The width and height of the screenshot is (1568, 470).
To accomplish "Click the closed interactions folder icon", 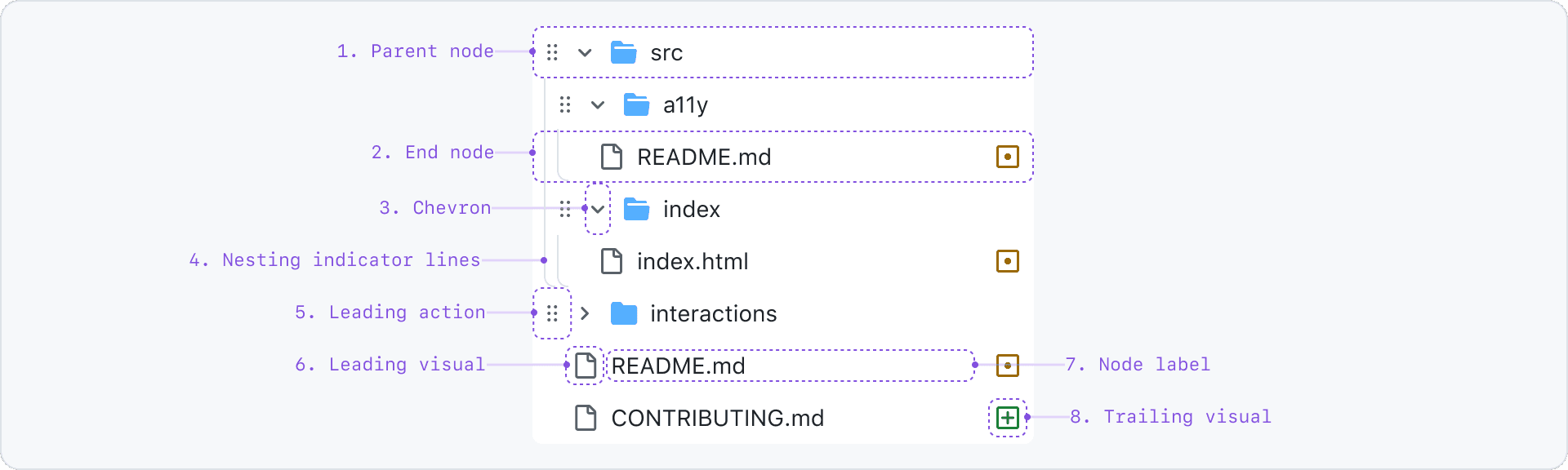I will [x=624, y=313].
